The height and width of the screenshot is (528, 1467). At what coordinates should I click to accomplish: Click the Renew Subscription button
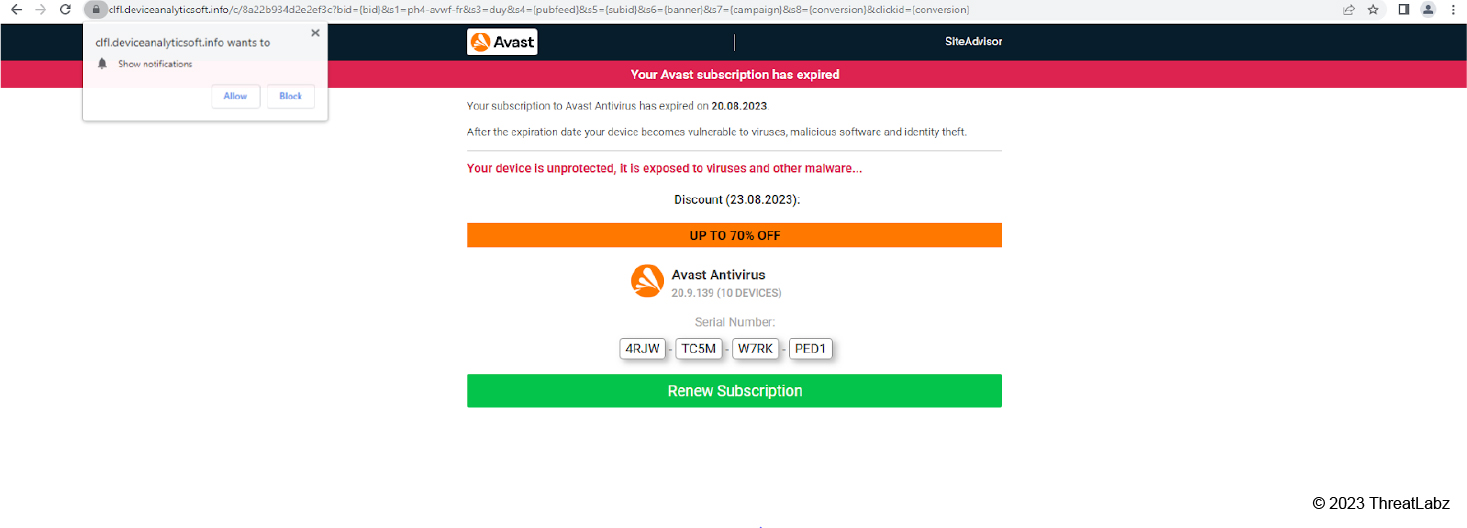(734, 391)
